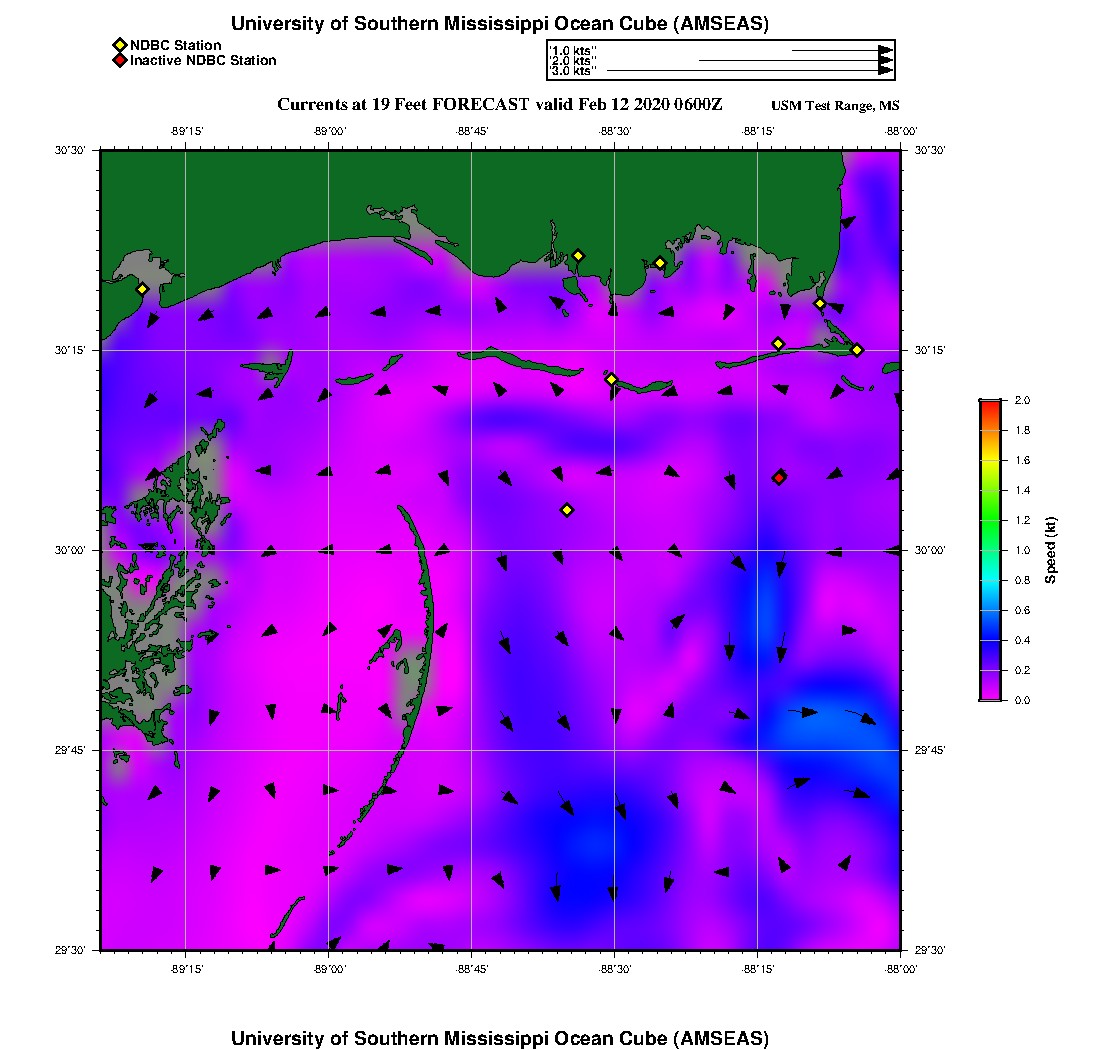Click the southernmost yellow NDBC station diamond

(x=567, y=510)
